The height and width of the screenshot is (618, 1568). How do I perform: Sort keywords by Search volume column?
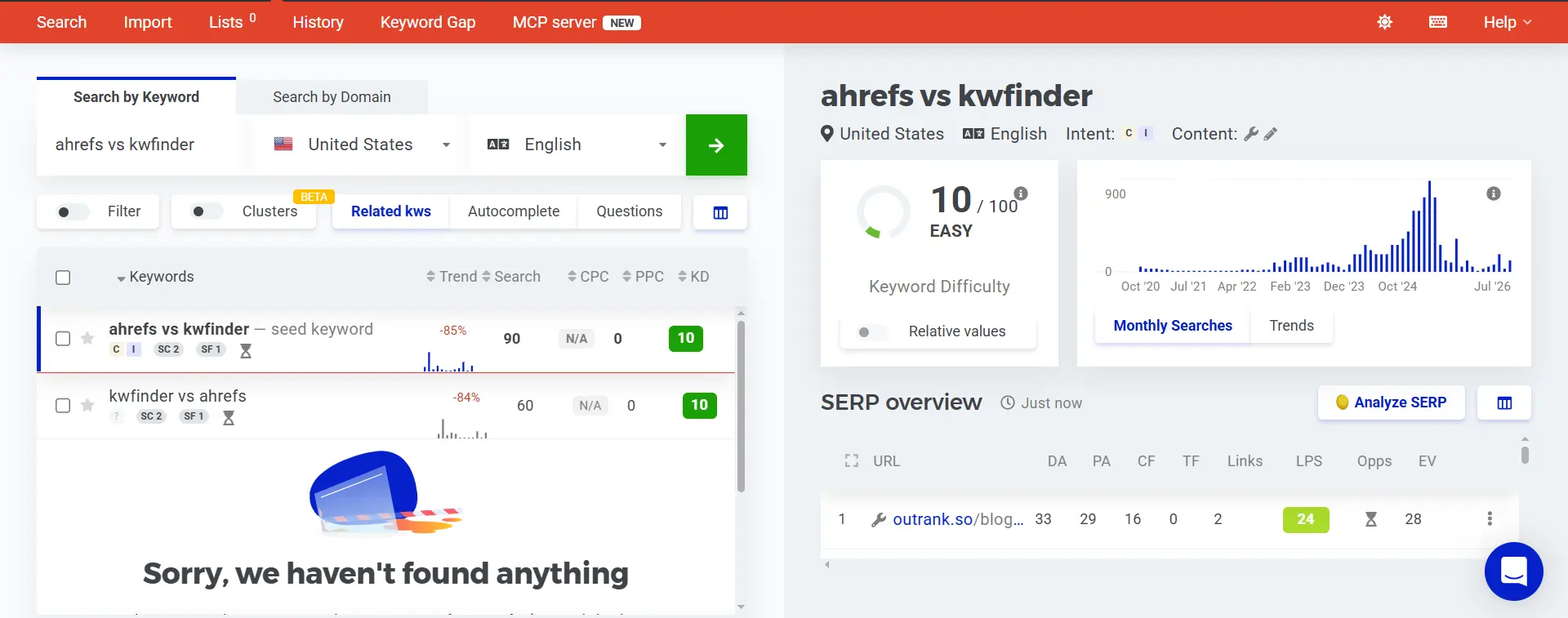pyautogui.click(x=511, y=277)
